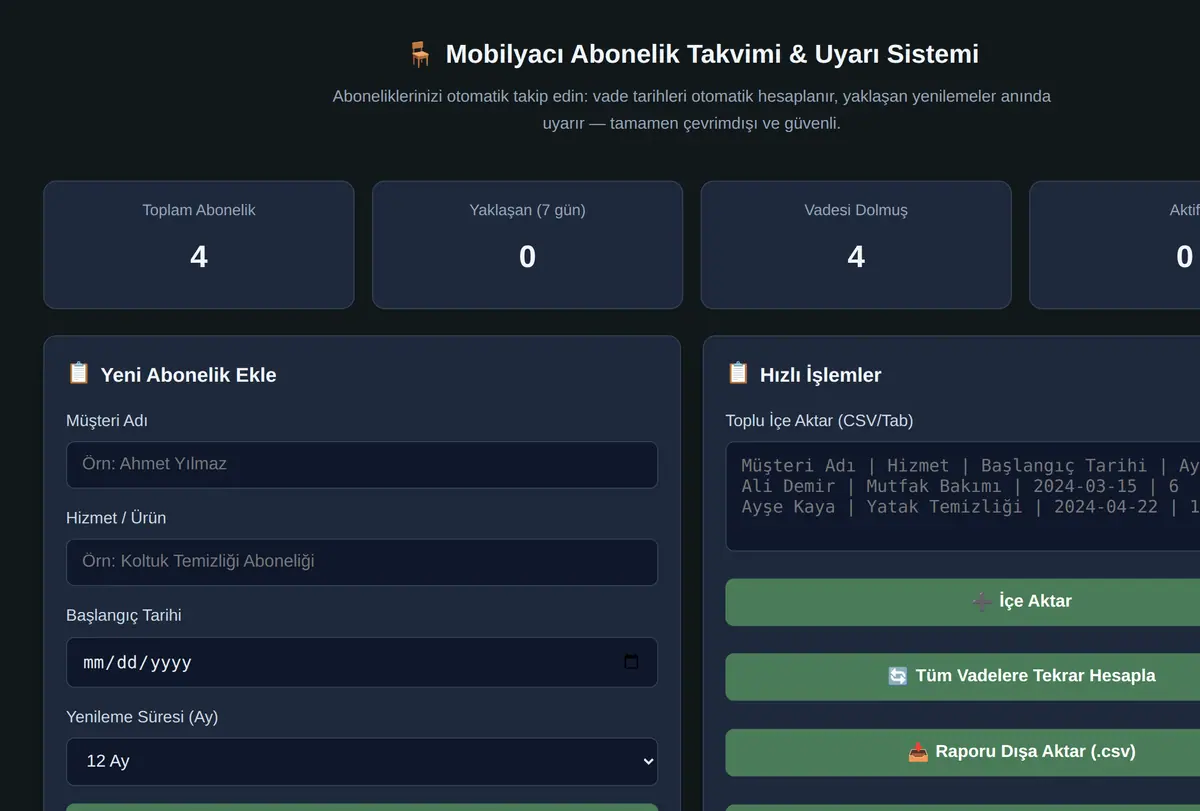The image size is (1200, 811).
Task: Click the Hizmet / Ürün label
Action: tap(116, 518)
